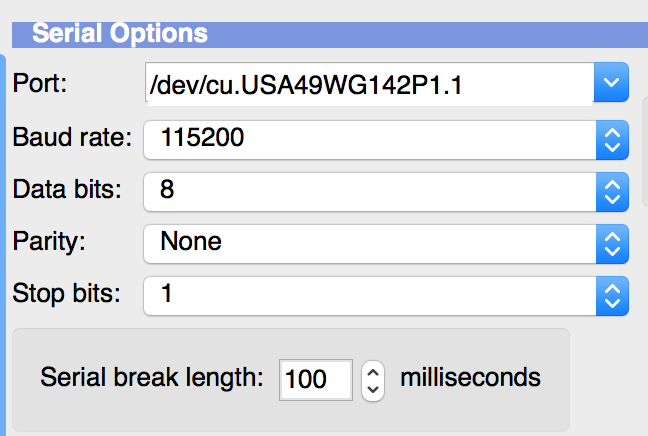
Task: Click the Parity label
Action: pos(49,242)
